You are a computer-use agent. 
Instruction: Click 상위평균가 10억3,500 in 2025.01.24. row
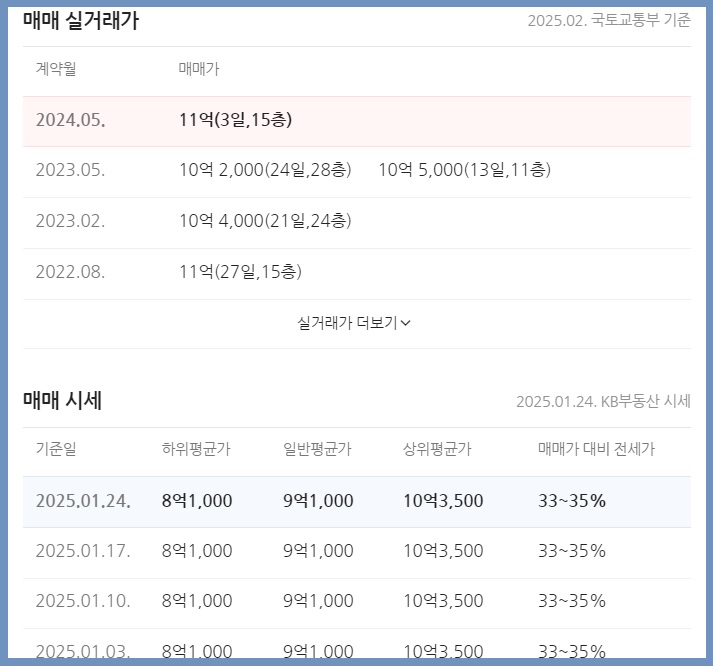(x=443, y=501)
